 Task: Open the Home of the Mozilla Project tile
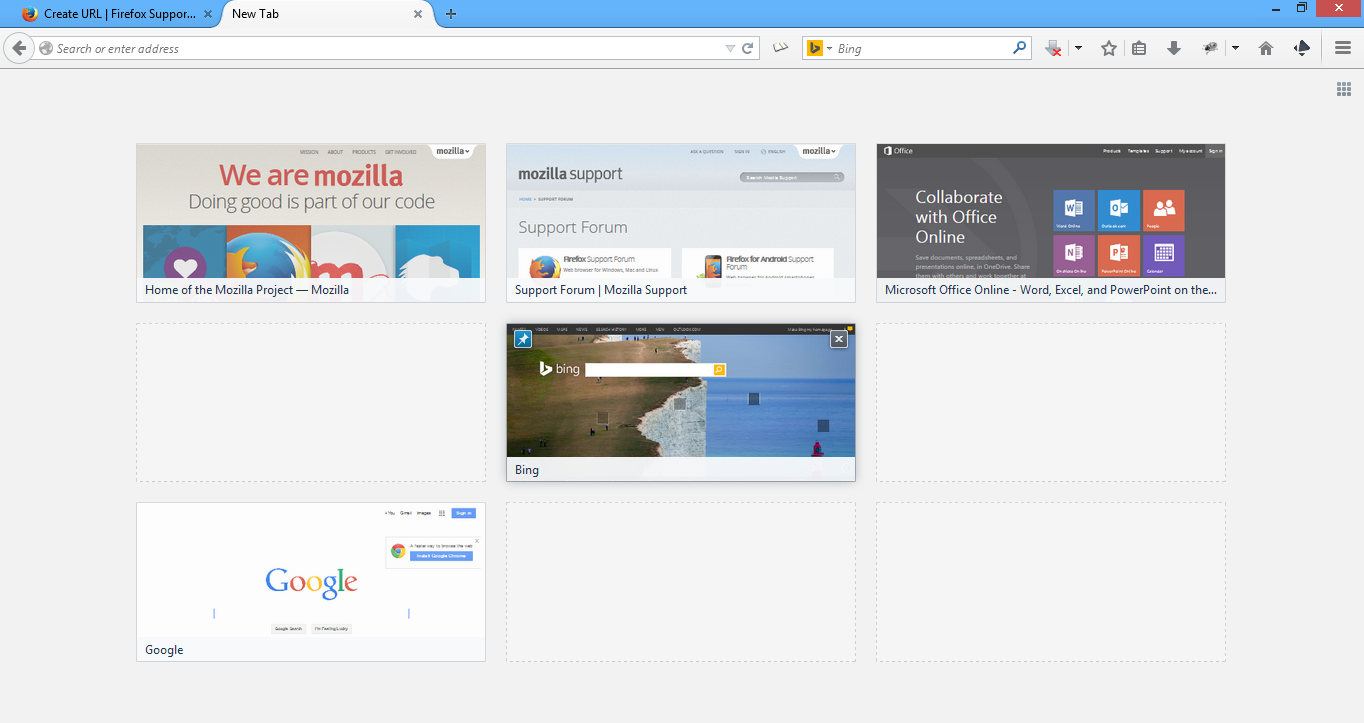tap(311, 223)
